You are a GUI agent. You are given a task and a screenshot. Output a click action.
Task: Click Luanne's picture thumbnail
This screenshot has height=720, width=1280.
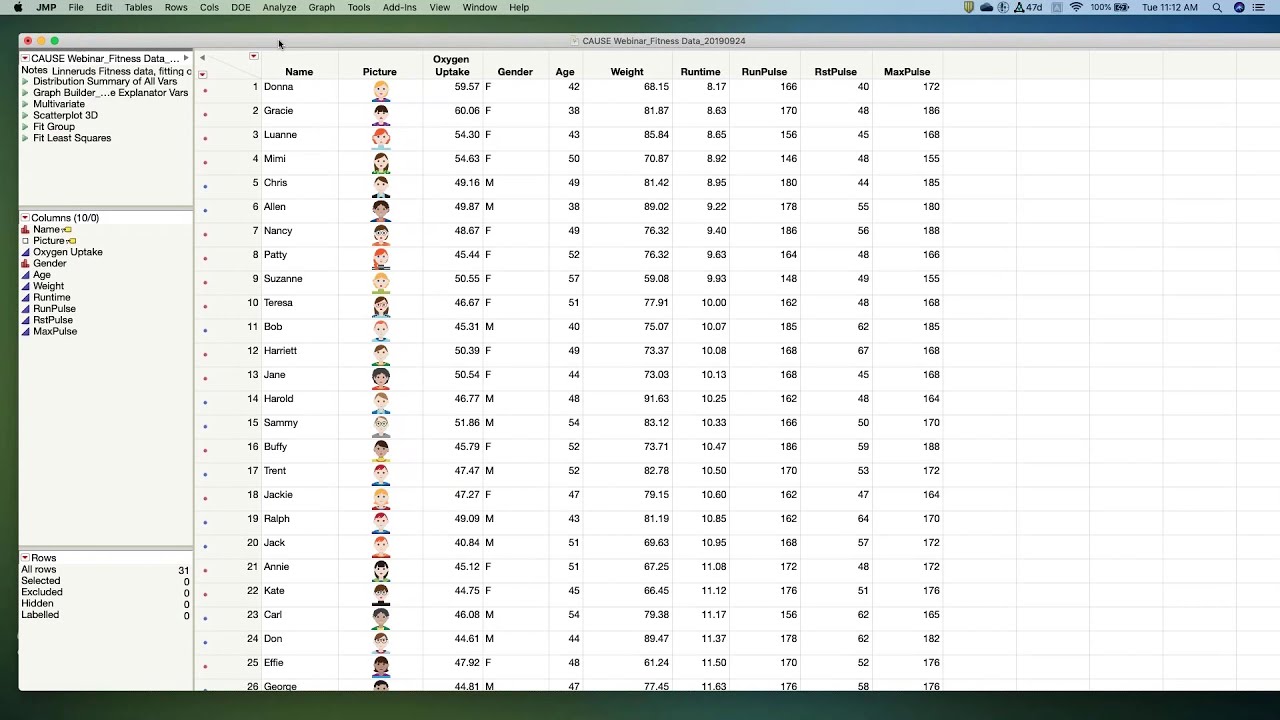tap(380, 138)
